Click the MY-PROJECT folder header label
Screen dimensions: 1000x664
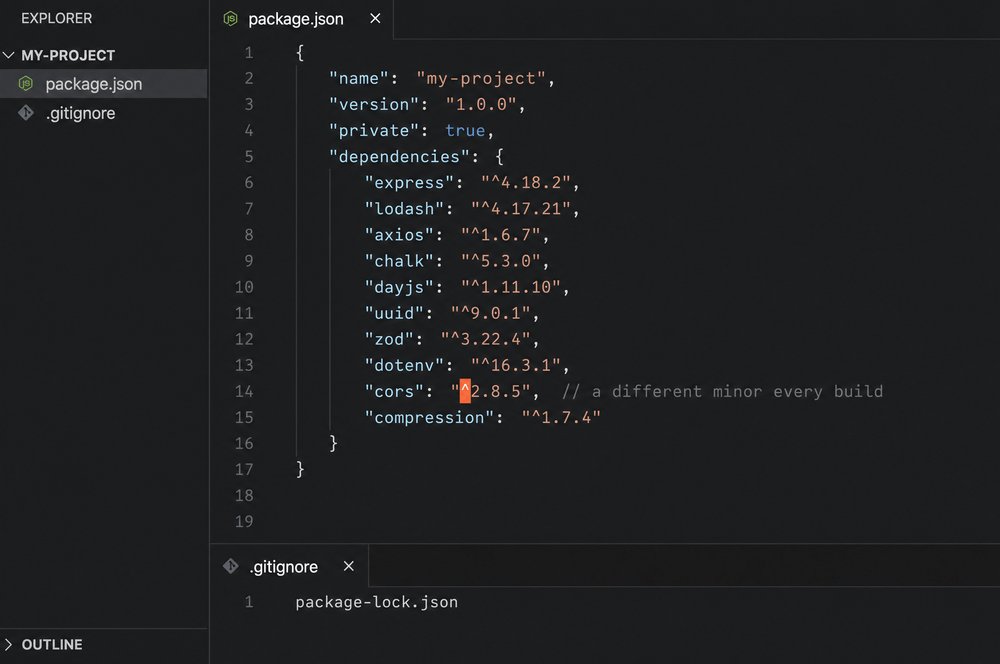[68, 55]
